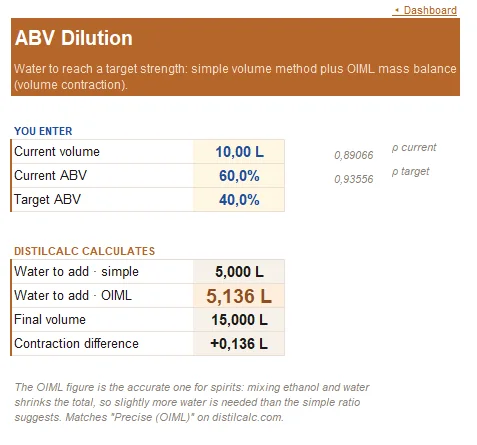Click the highlighted OIML water result 5,136 L
Image resolution: width=477 pixels, height=445 pixels.
239,296
